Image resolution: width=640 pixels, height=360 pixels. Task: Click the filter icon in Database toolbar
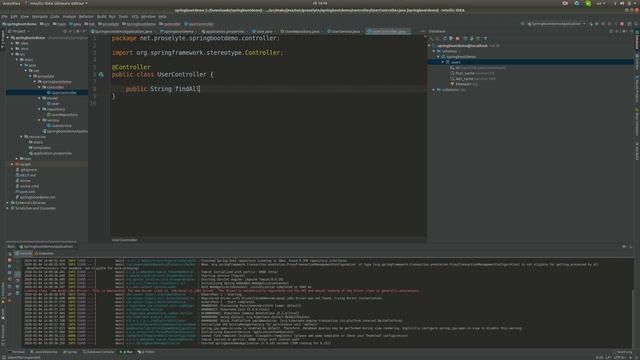485,38
